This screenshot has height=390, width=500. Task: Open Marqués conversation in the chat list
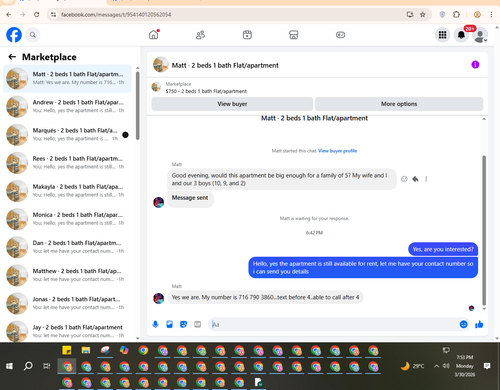[x=67, y=135]
